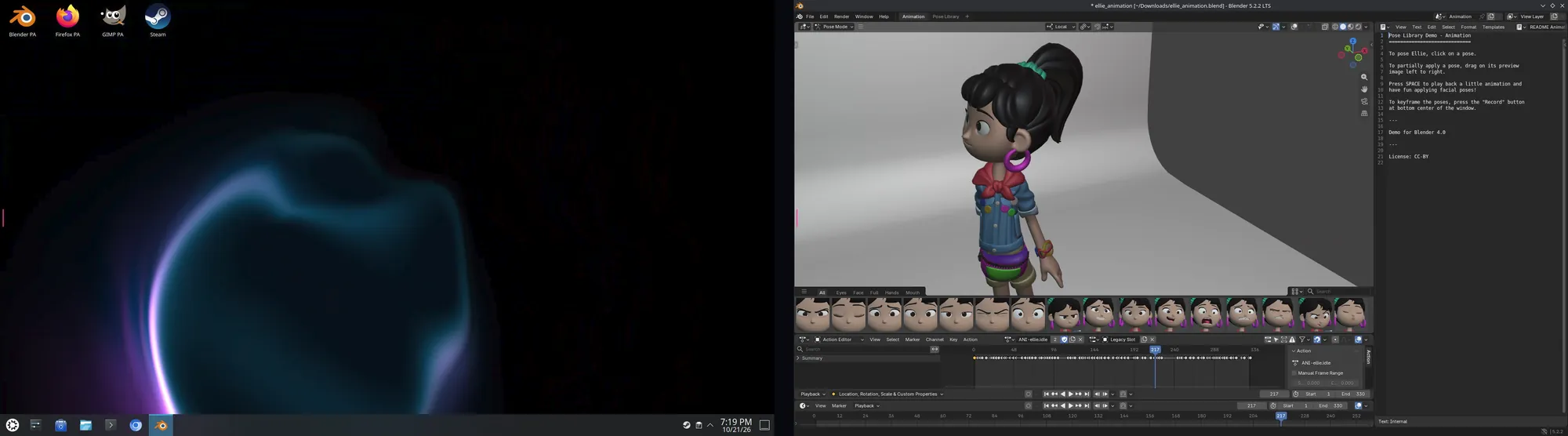Open viewport shading options dropdown
The image size is (1568, 436).
1366,27
